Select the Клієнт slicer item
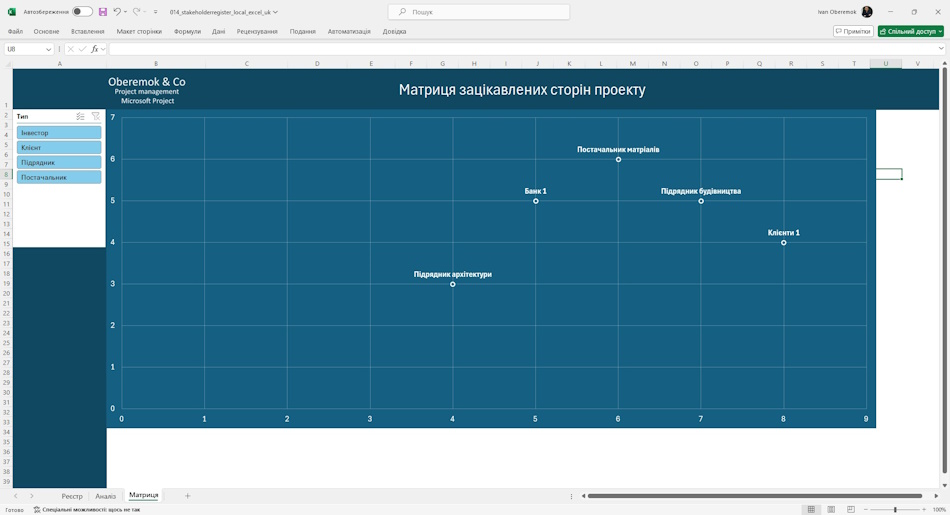Image resolution: width=950 pixels, height=515 pixels. [59, 147]
